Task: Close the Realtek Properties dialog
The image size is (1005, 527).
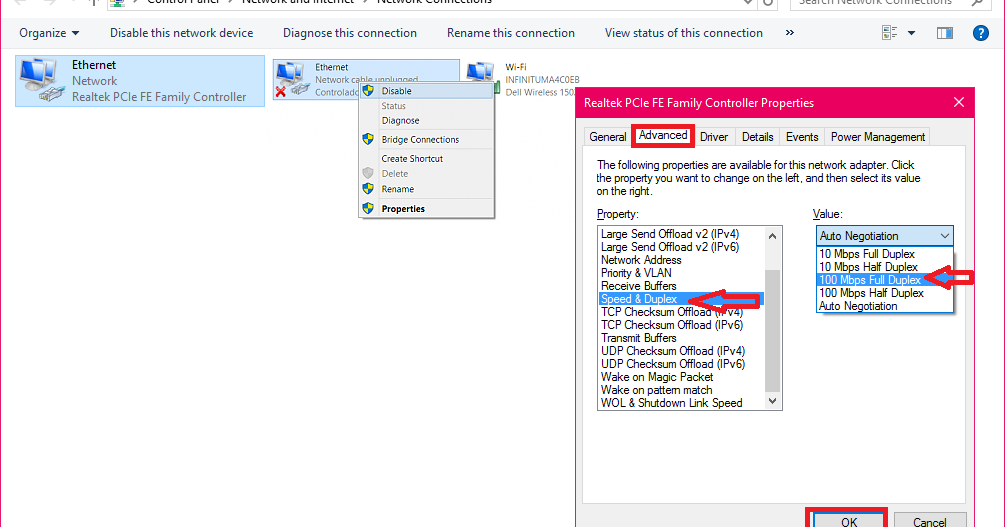Action: tap(959, 103)
